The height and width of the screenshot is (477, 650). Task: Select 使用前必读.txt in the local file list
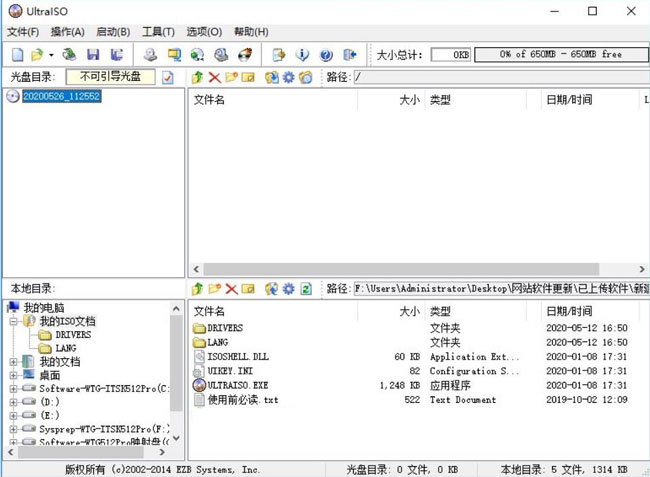click(x=243, y=400)
